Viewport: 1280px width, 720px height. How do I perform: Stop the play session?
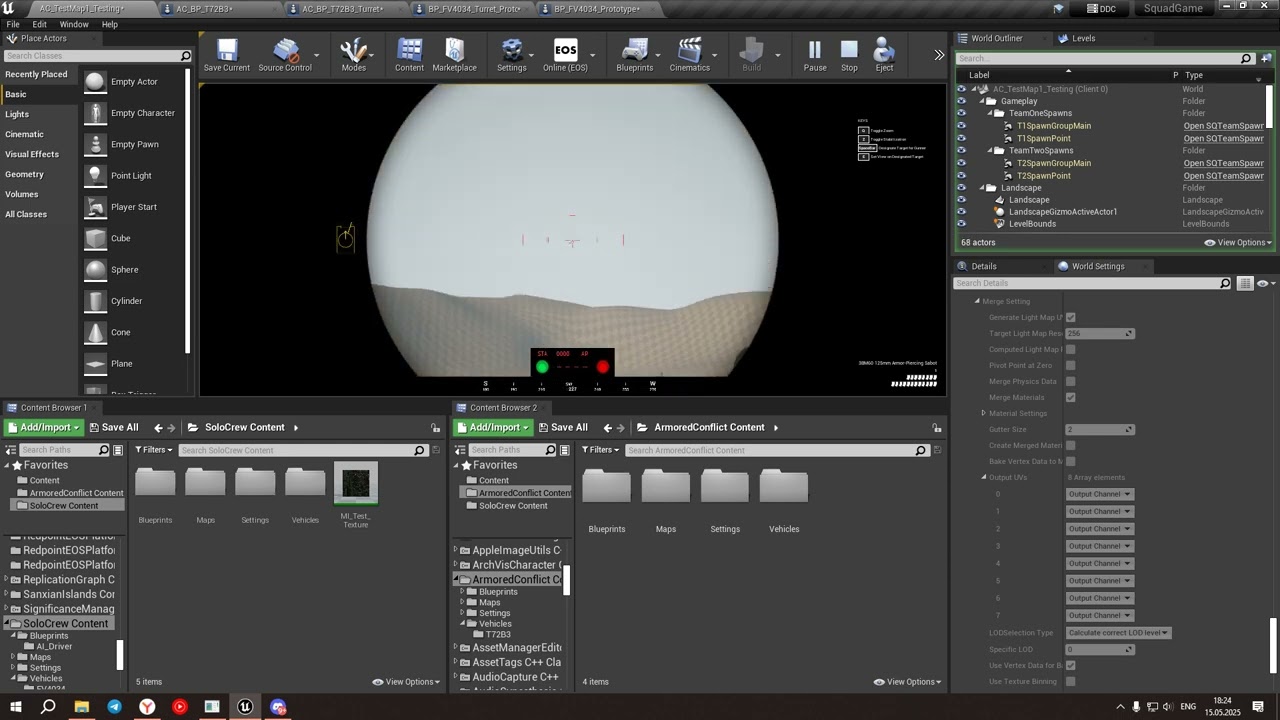(849, 55)
